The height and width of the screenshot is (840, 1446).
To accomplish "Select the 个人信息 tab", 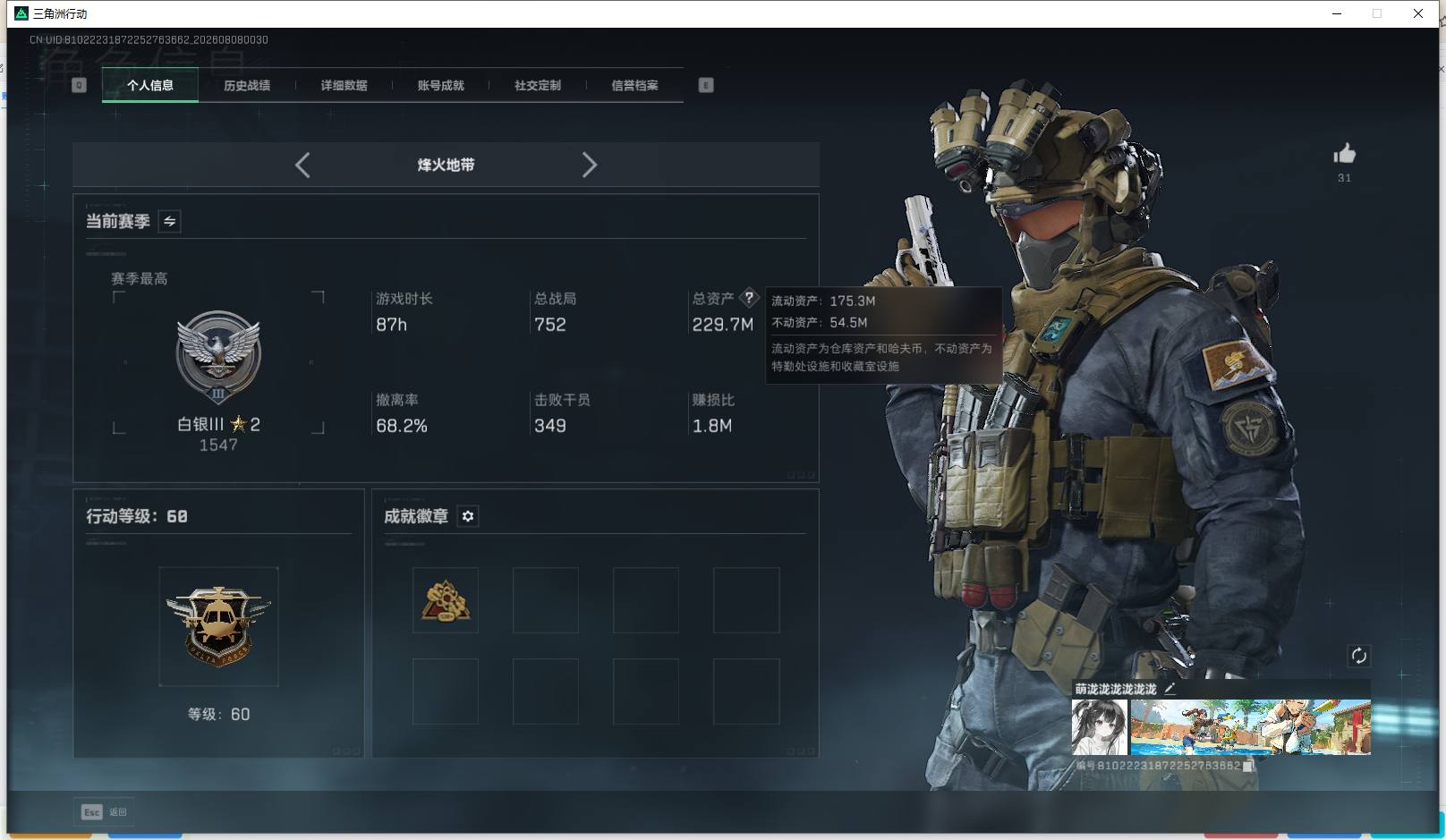I will pyautogui.click(x=150, y=86).
